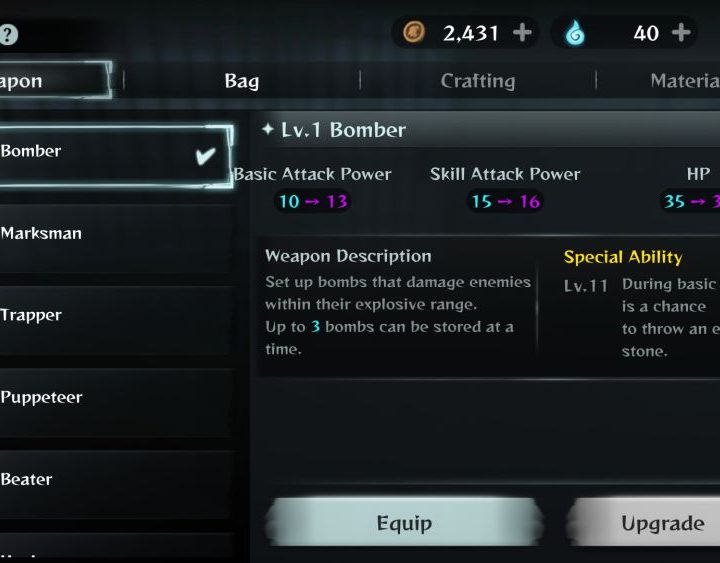View Basic Attack Power 10 to 13 stat
Viewport: 720px width, 563px height.
[x=313, y=201]
